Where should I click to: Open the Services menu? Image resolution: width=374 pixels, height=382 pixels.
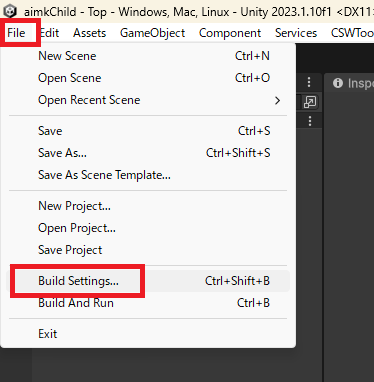coord(296,33)
